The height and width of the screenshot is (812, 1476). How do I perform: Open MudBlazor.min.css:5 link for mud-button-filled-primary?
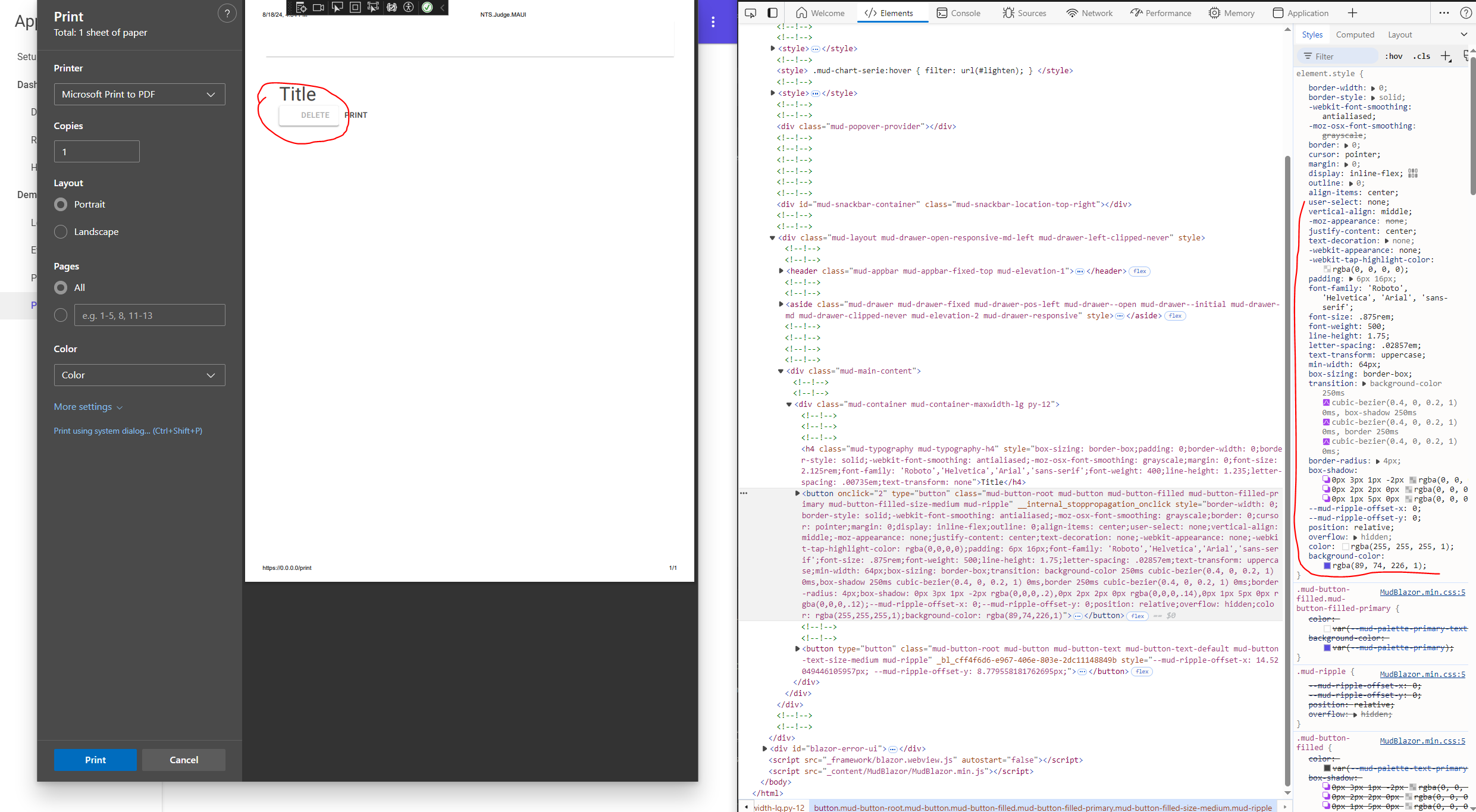1422,592
